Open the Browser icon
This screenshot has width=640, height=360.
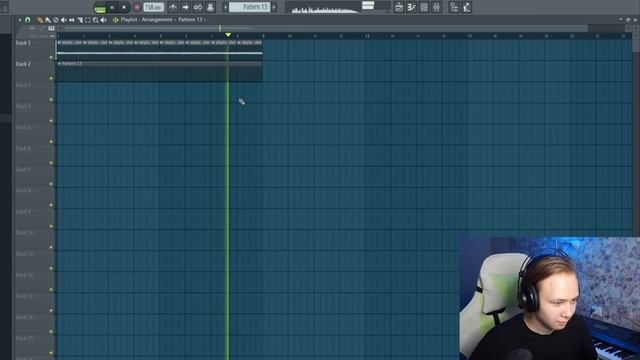(454, 7)
